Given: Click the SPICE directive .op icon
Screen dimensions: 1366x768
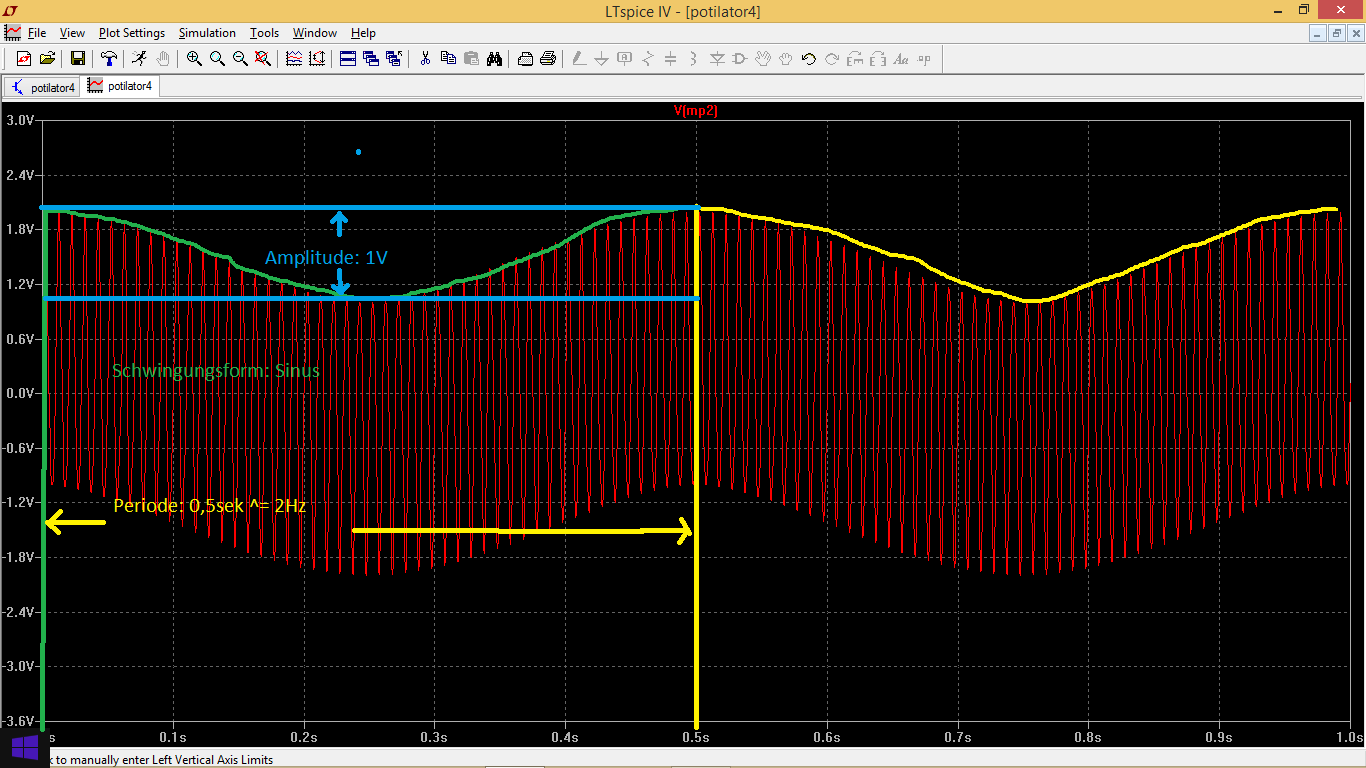Looking at the screenshot, I should 924,59.
